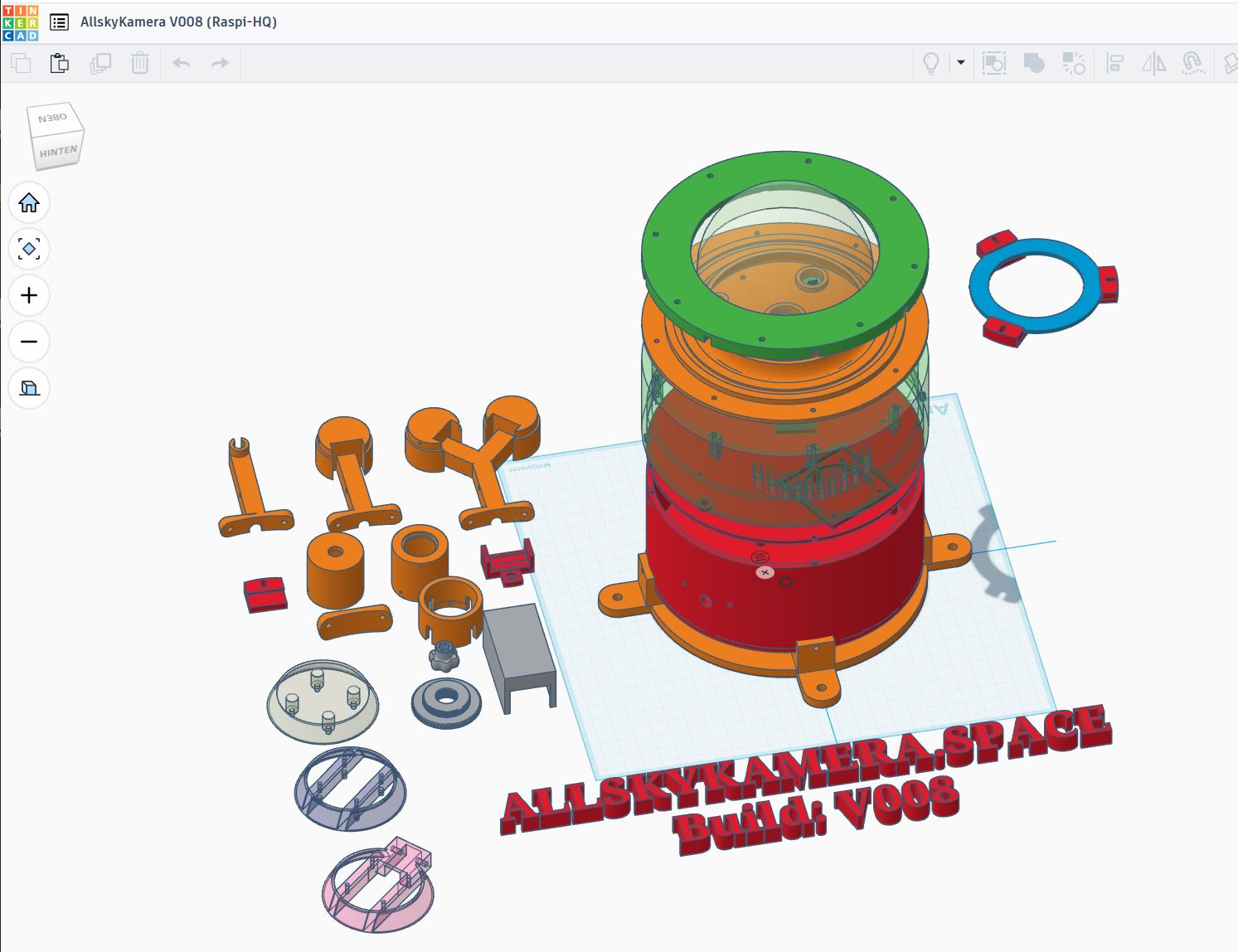The height and width of the screenshot is (952, 1238).
Task: Open the design list menu icon
Action: coord(58,22)
